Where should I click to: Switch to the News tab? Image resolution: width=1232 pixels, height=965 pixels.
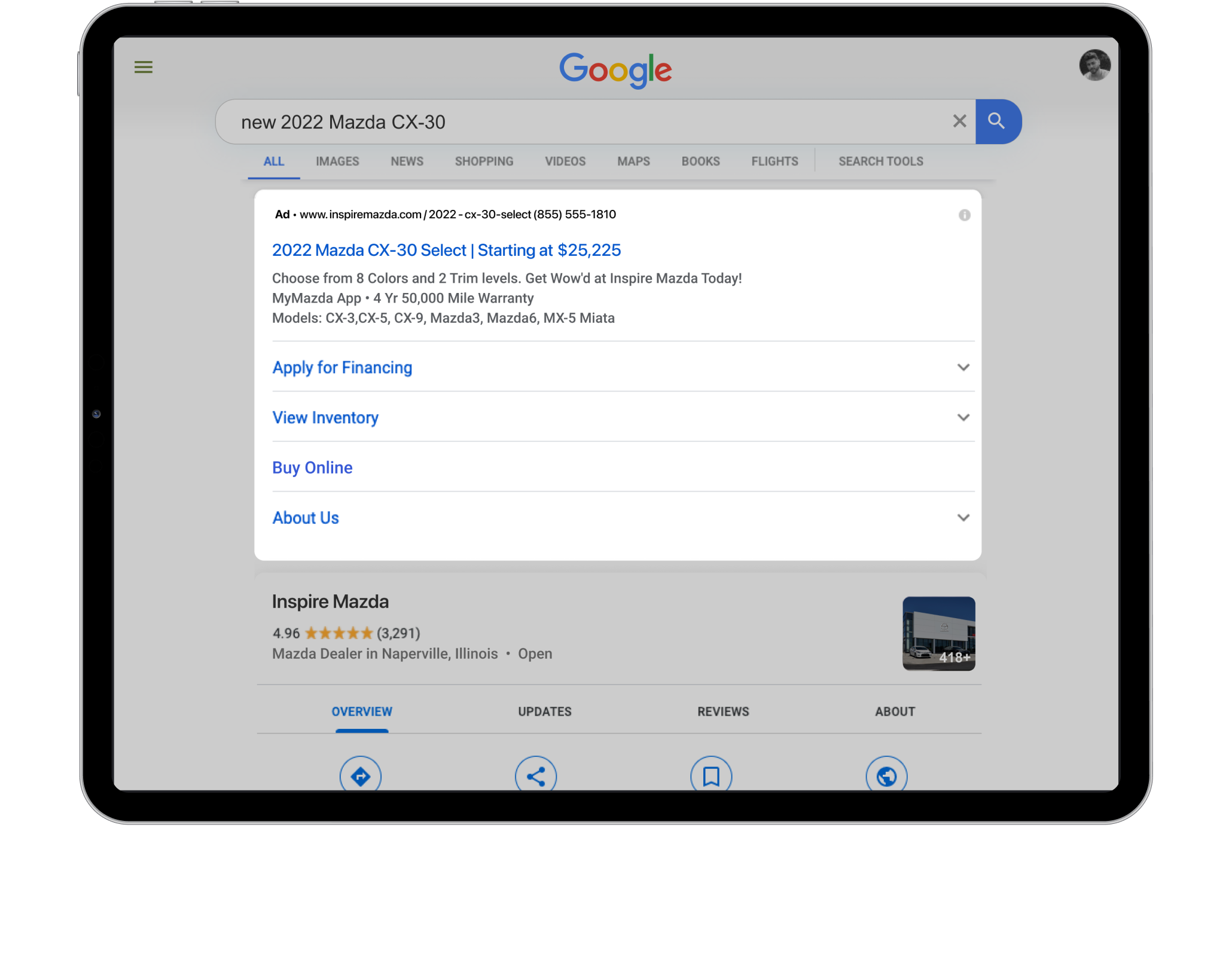coord(407,161)
